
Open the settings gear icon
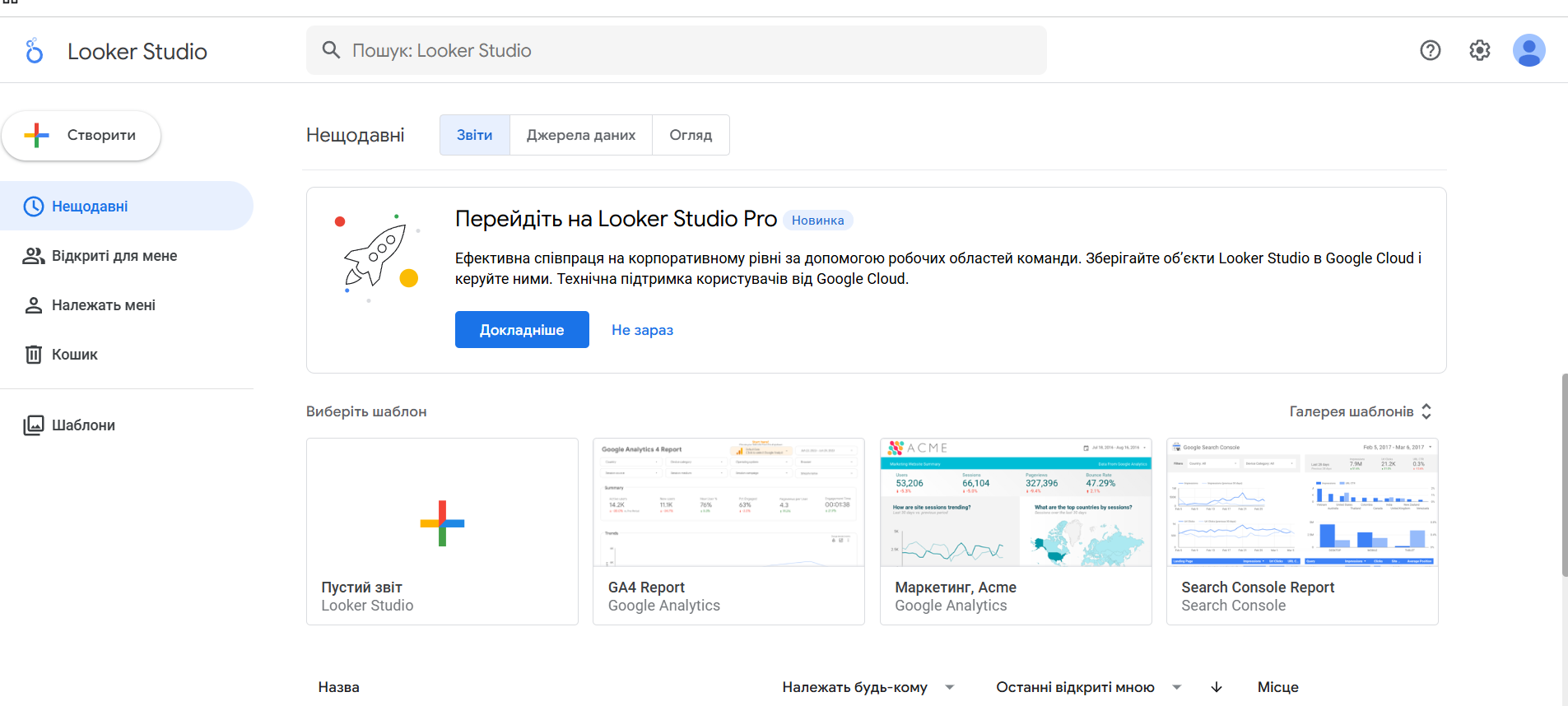point(1480,50)
